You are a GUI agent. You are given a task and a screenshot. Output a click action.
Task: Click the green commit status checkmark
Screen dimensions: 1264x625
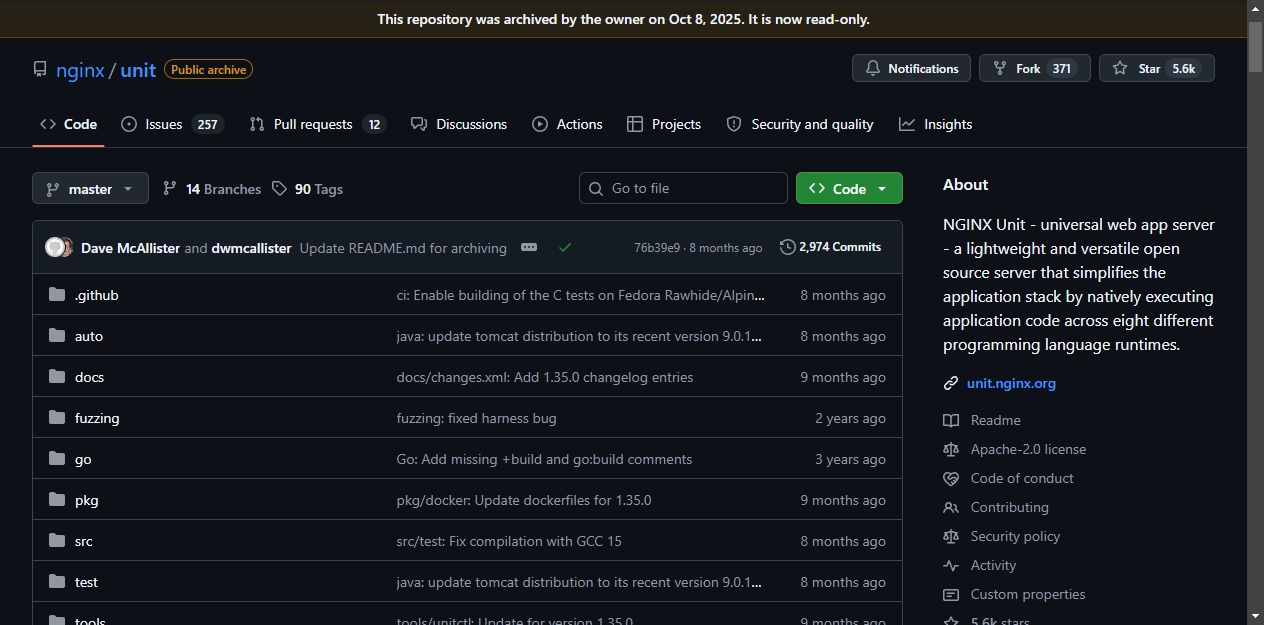(565, 247)
